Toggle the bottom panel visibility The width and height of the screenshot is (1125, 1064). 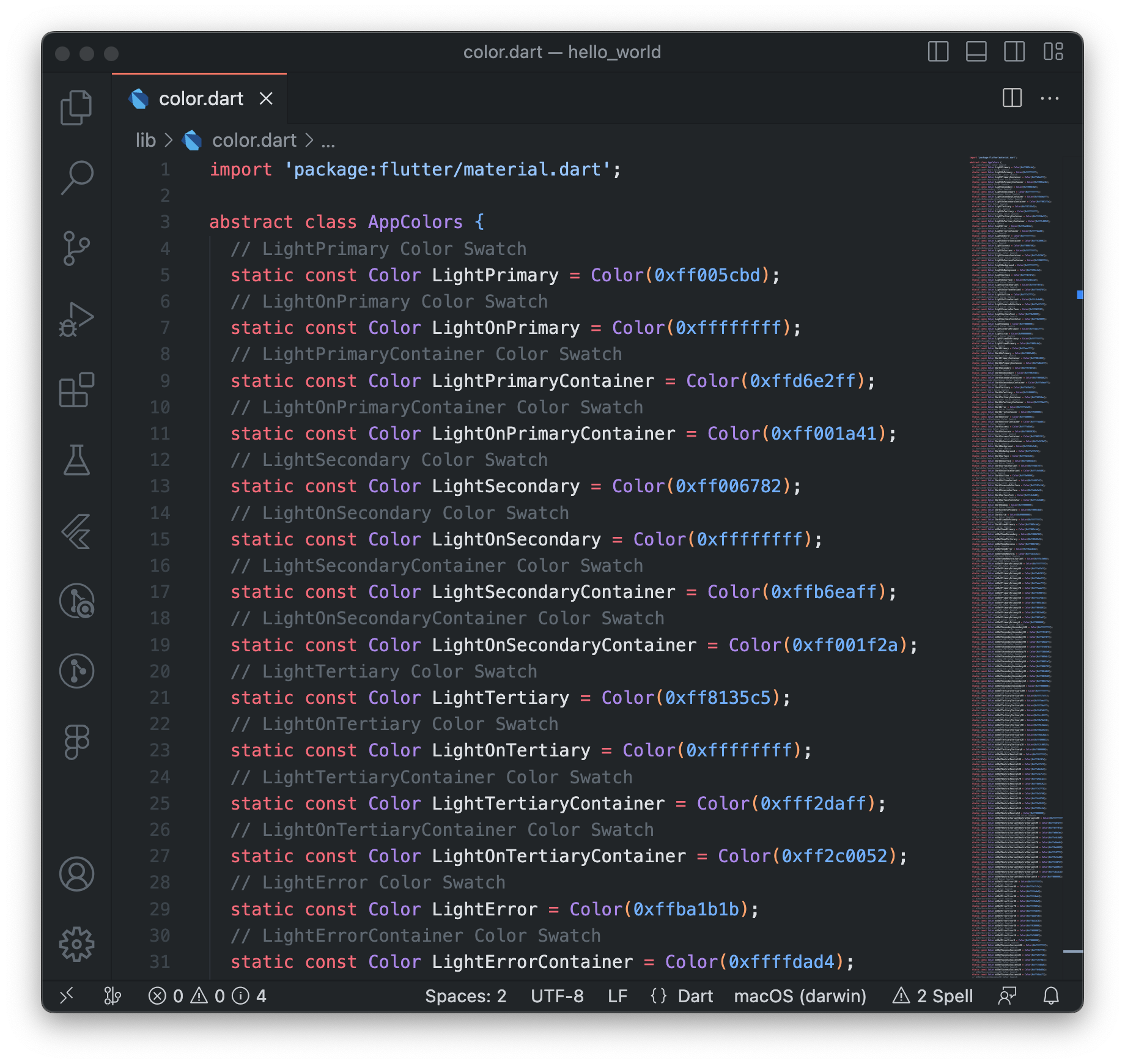pyautogui.click(x=976, y=52)
